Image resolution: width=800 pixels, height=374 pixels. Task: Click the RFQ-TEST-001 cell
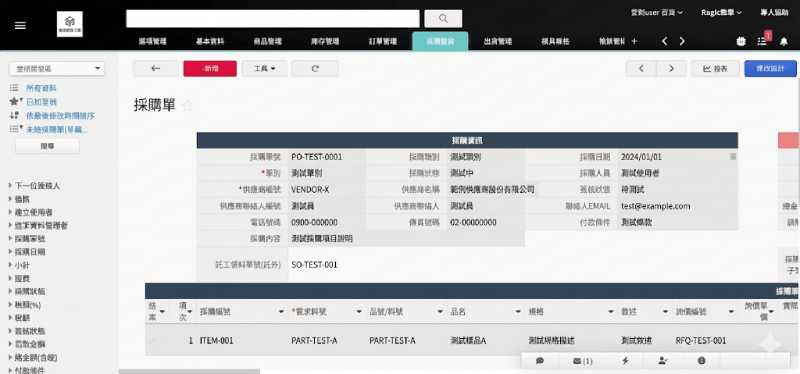tap(701, 340)
